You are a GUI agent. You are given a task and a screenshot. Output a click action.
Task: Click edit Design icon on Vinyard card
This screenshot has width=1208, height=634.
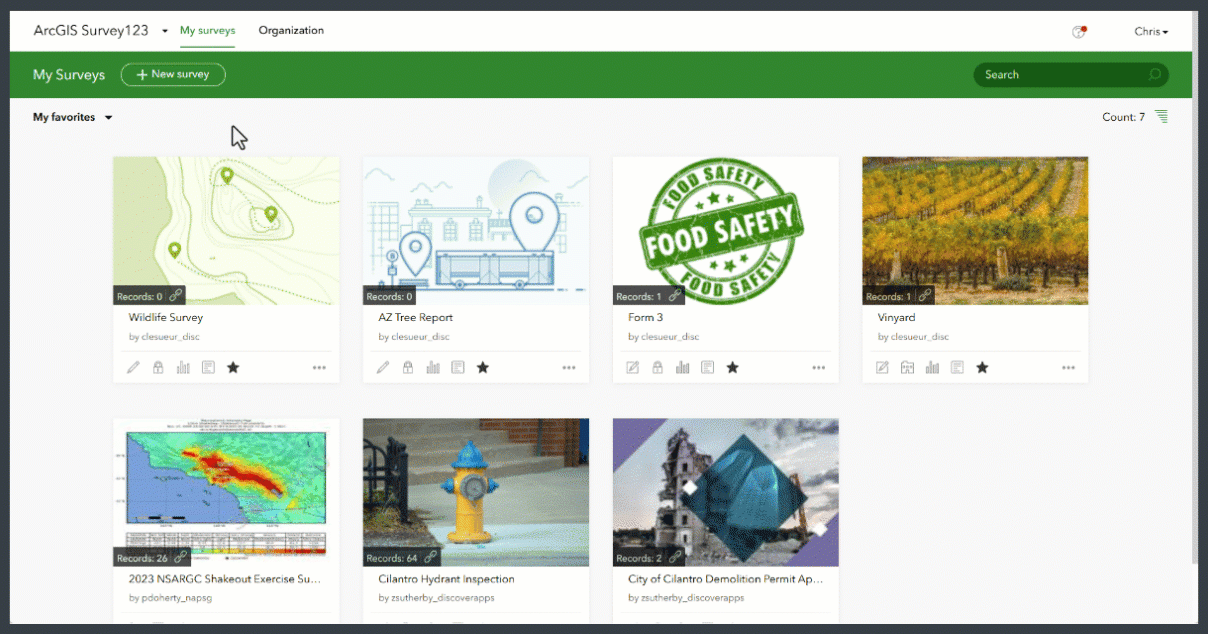tap(883, 368)
